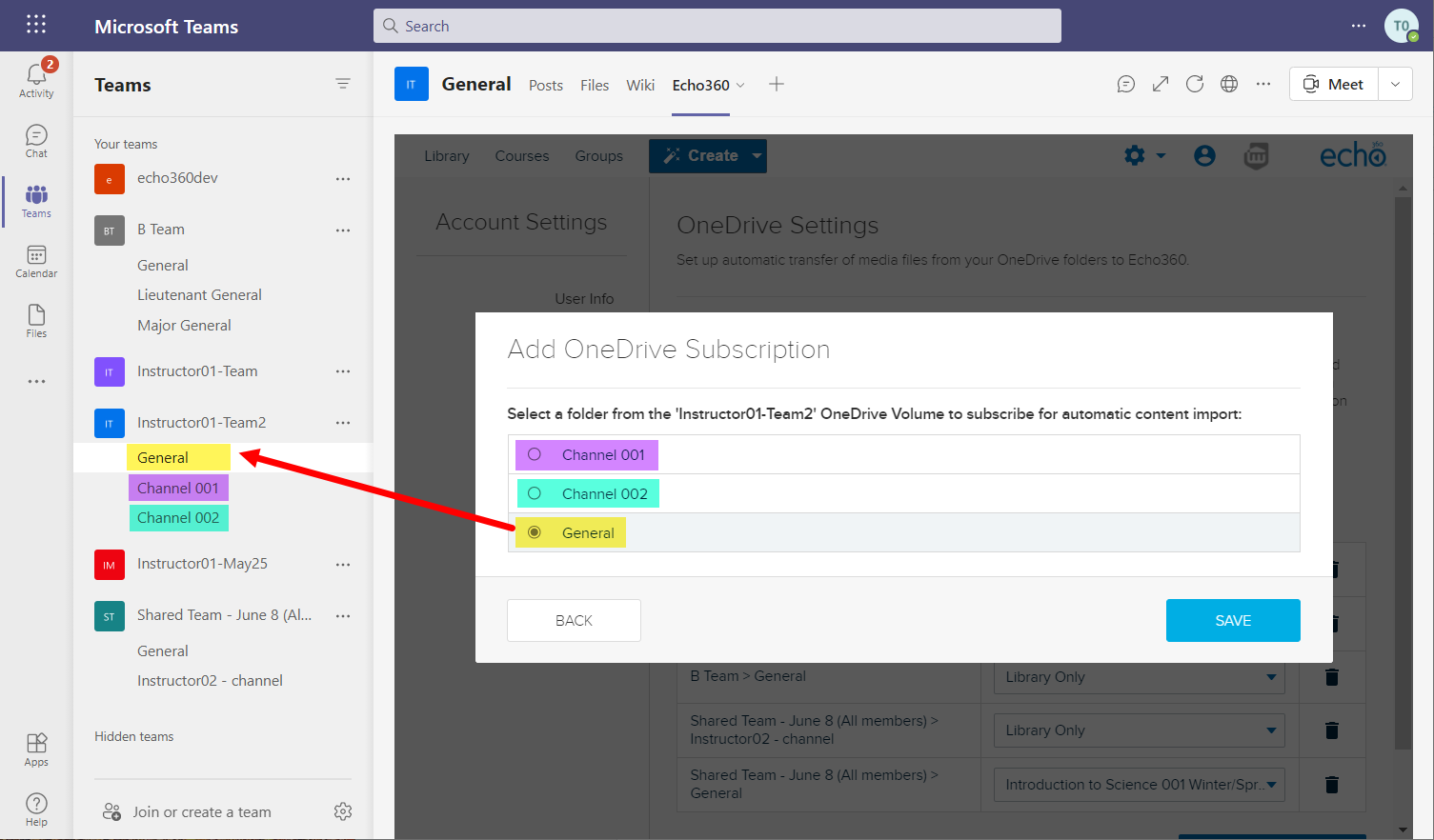Click the profile avatar TO
This screenshot has height=840, width=1434.
click(x=1401, y=26)
